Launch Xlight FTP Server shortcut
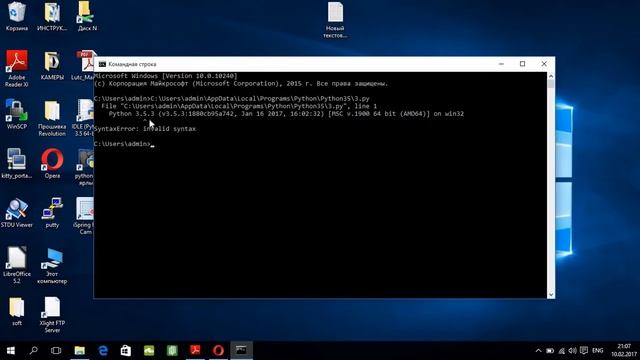The height and width of the screenshot is (360, 640). tap(52, 314)
